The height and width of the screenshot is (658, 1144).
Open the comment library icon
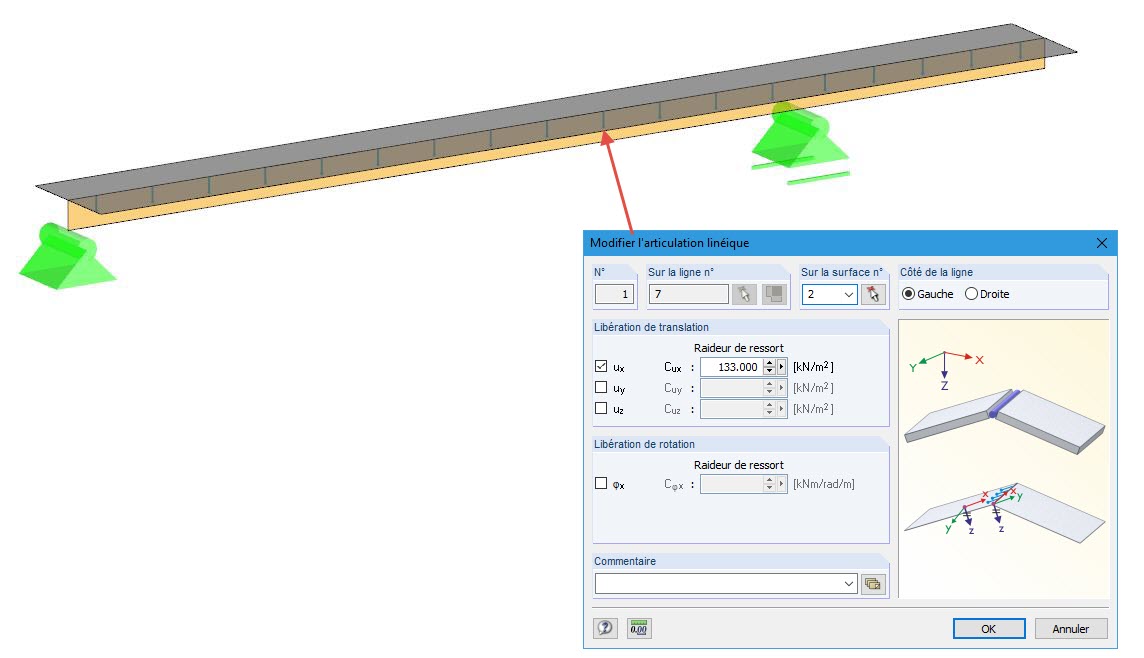click(873, 584)
